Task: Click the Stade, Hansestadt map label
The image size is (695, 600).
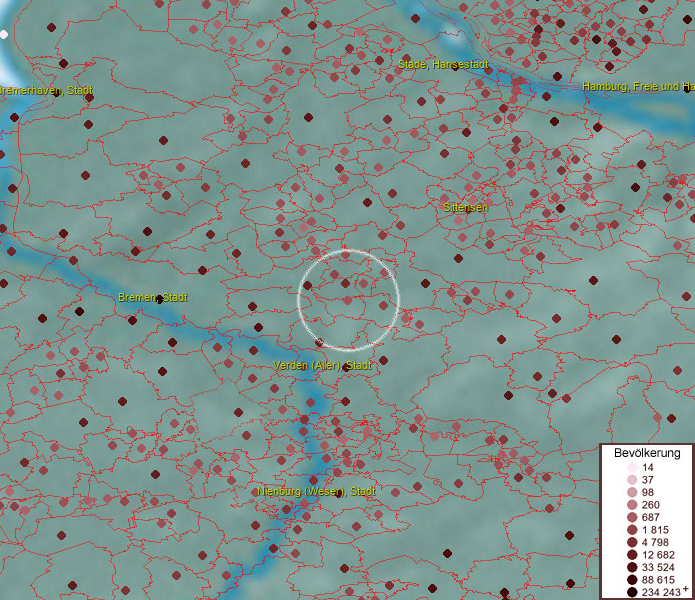Action: 443,65
